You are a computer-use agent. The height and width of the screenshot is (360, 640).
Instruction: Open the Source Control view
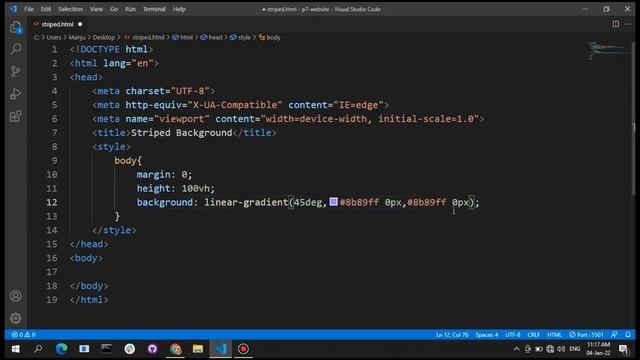coord(16,71)
